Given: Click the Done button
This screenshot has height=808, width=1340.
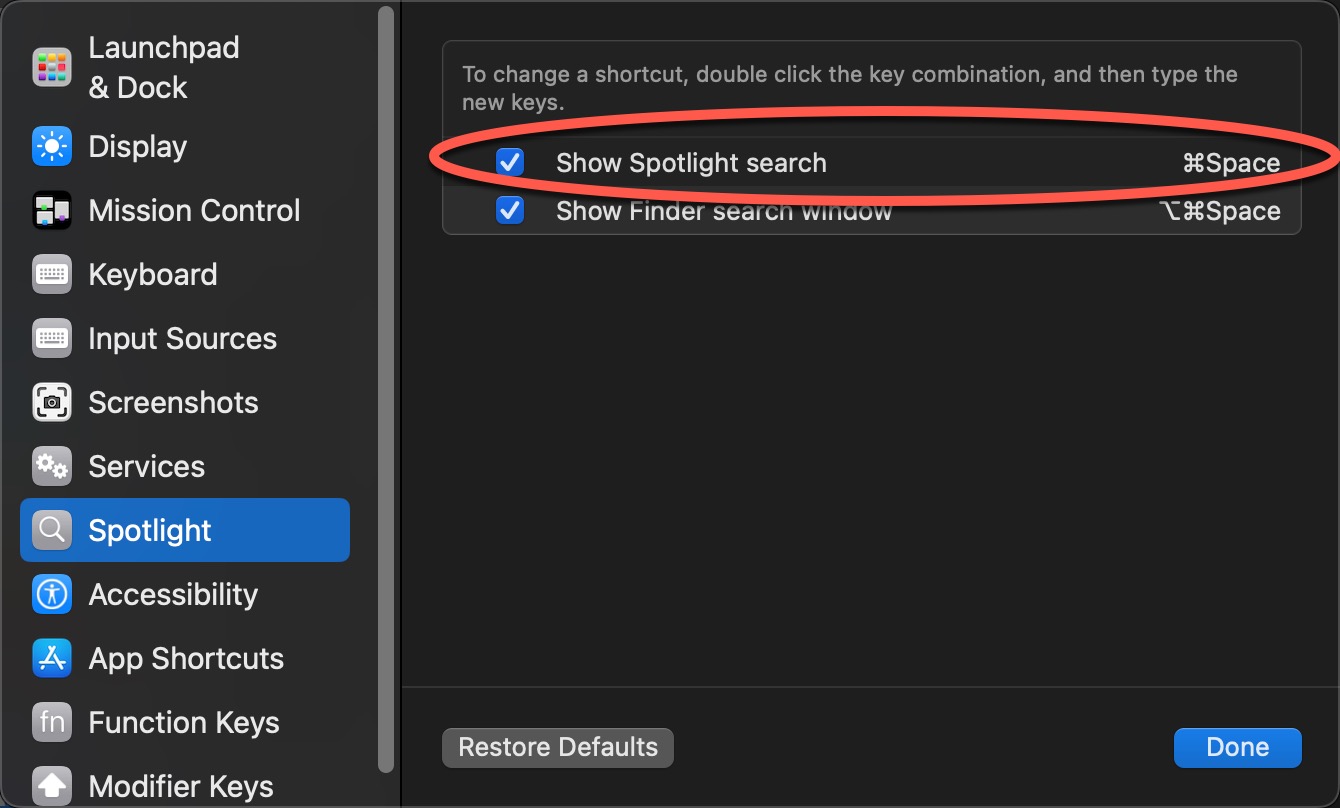Looking at the screenshot, I should point(1237,747).
